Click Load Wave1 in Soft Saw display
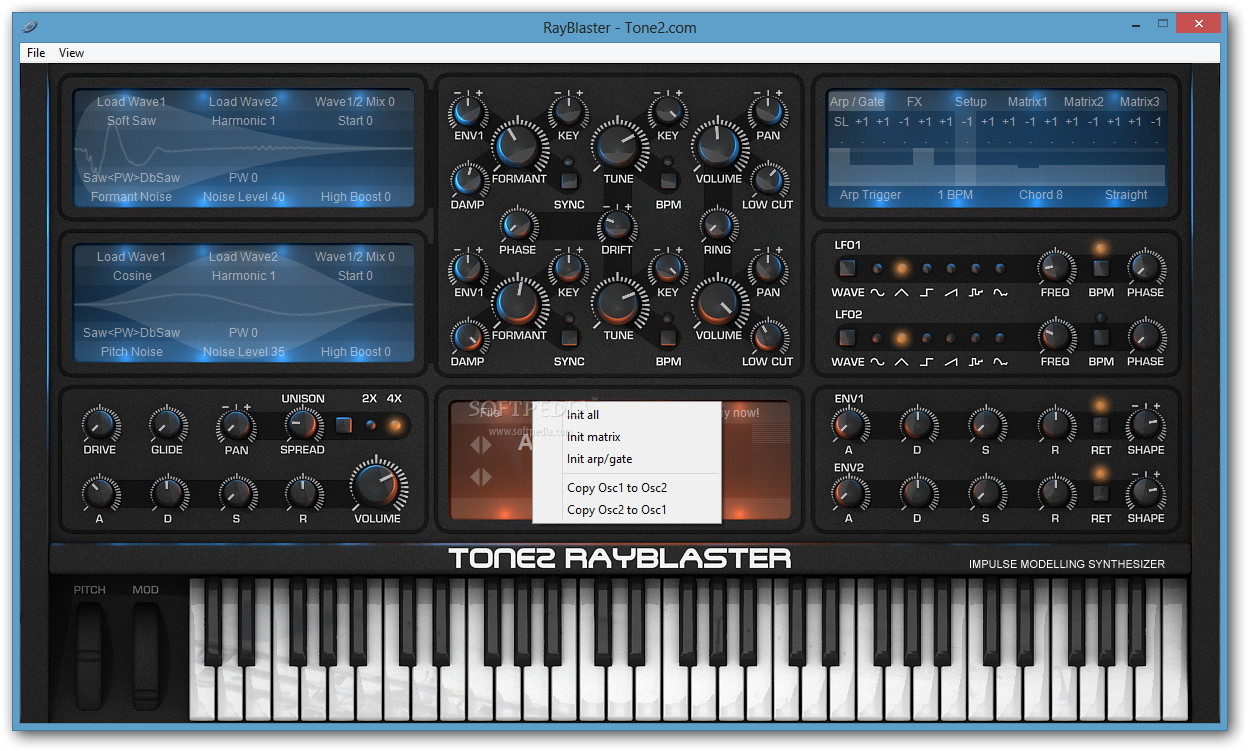The height and width of the screenshot is (751, 1248). tap(131, 102)
